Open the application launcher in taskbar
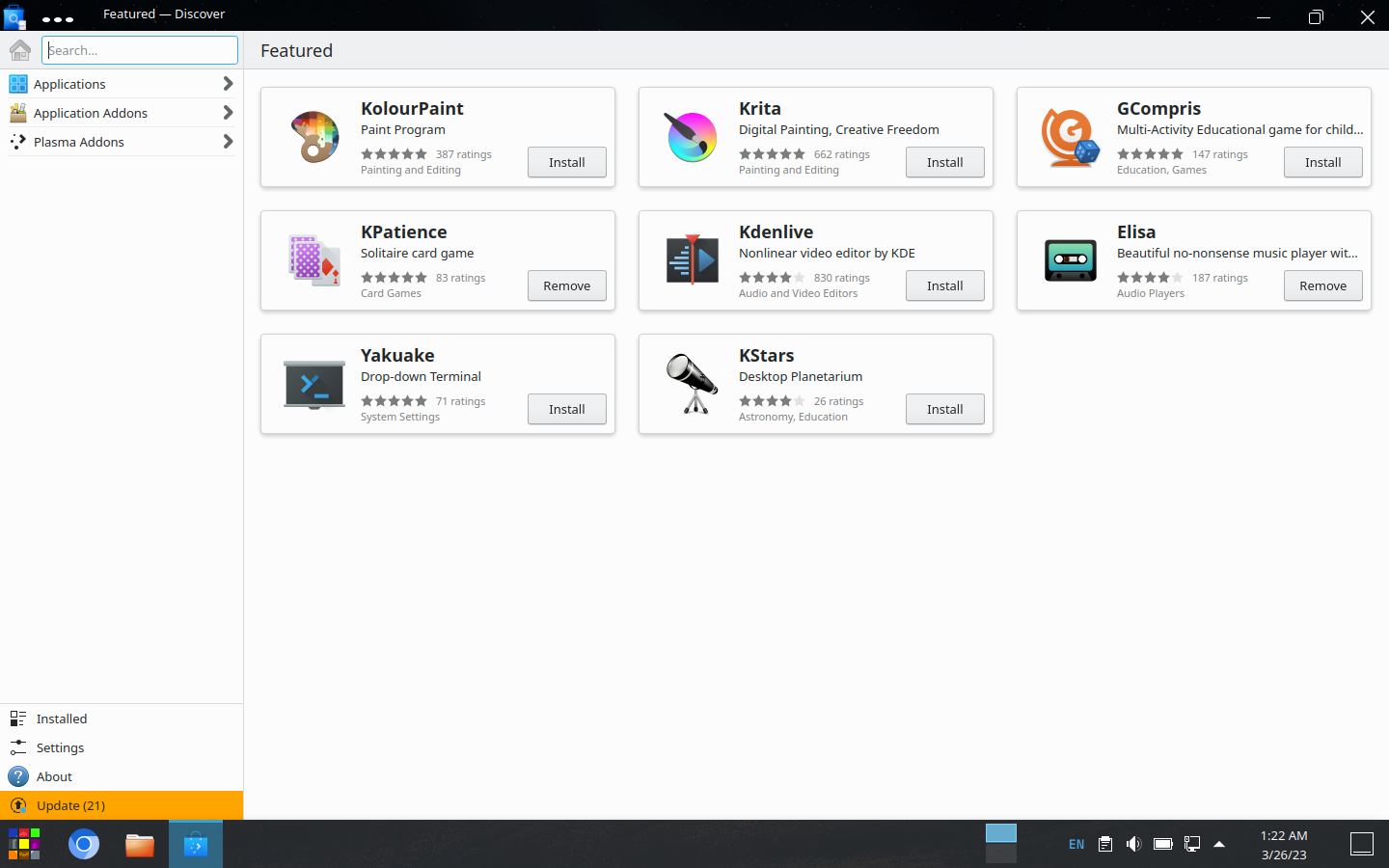This screenshot has width=1389, height=868. tap(24, 844)
